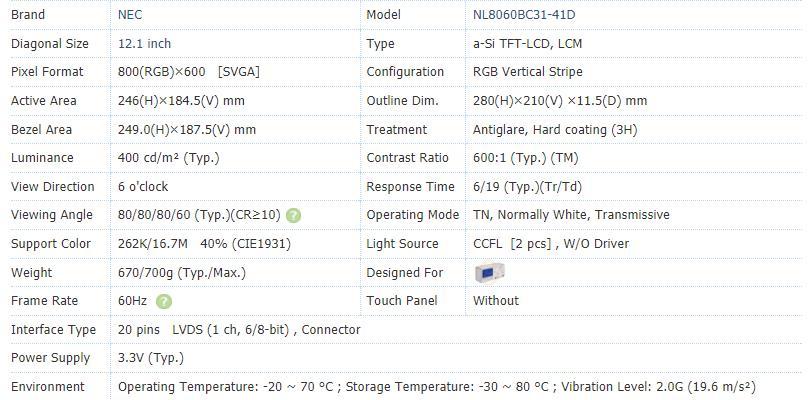Viewport: 810px width, 400px height.
Task: Click the 600:1 contrast ratio value
Action: (x=525, y=158)
